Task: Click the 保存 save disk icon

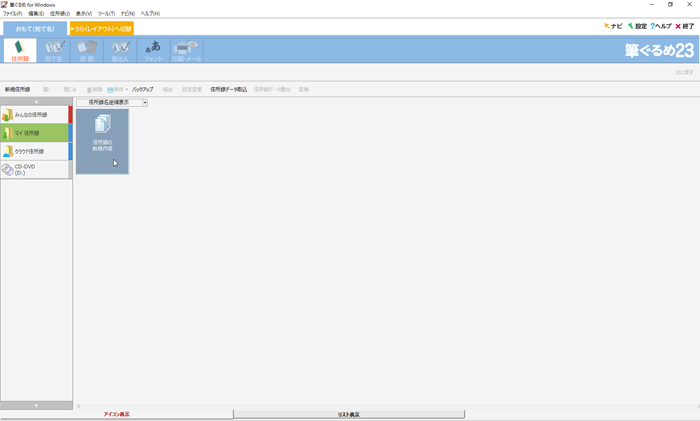Action: [x=110, y=90]
